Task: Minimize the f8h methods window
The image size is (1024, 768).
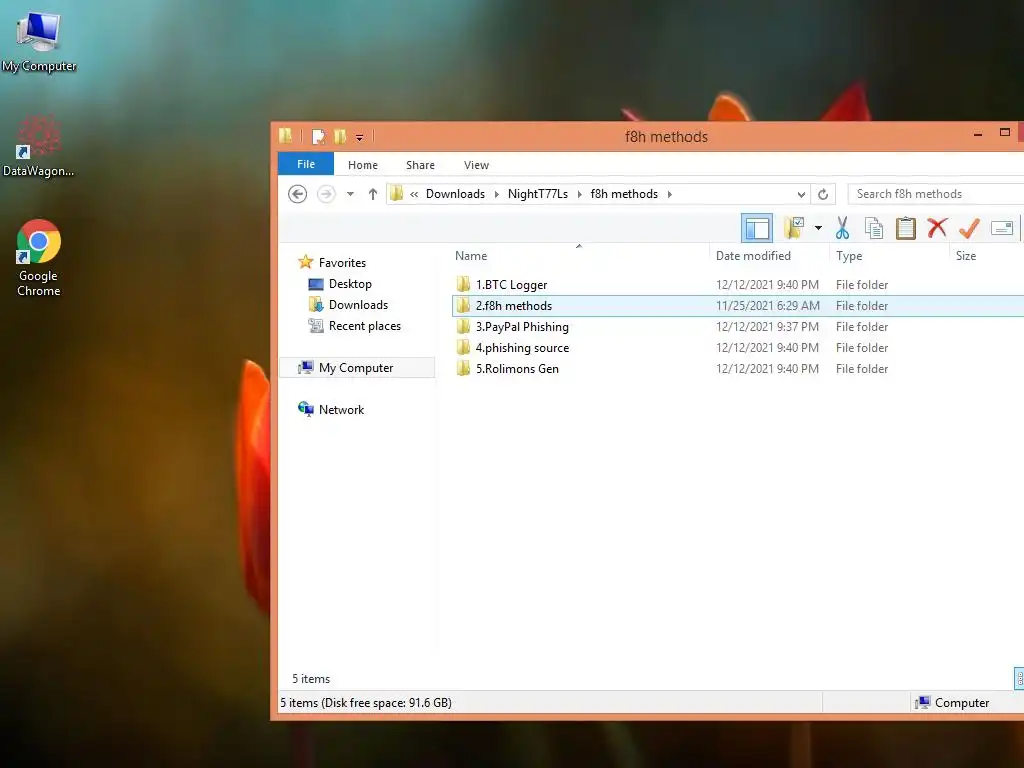Action: [978, 134]
